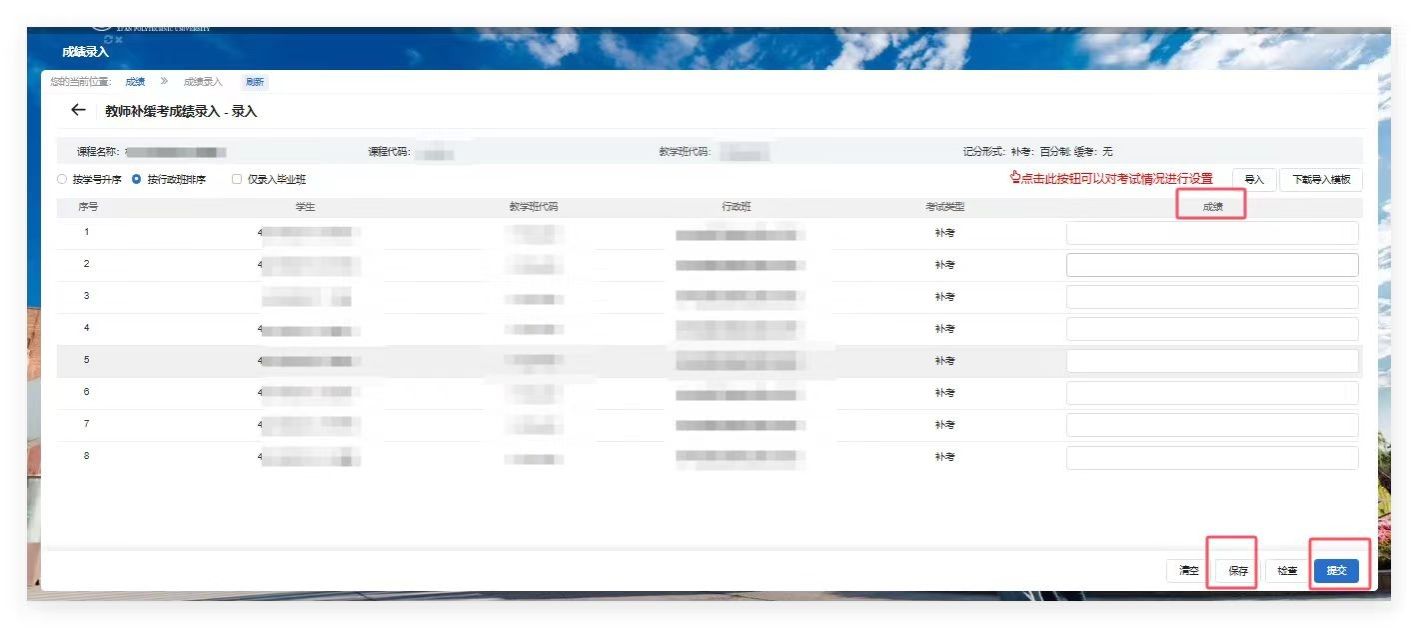1418x628 pixels.
Task: Click the refresh icon above 成绩录入 tab
Action: (108, 39)
